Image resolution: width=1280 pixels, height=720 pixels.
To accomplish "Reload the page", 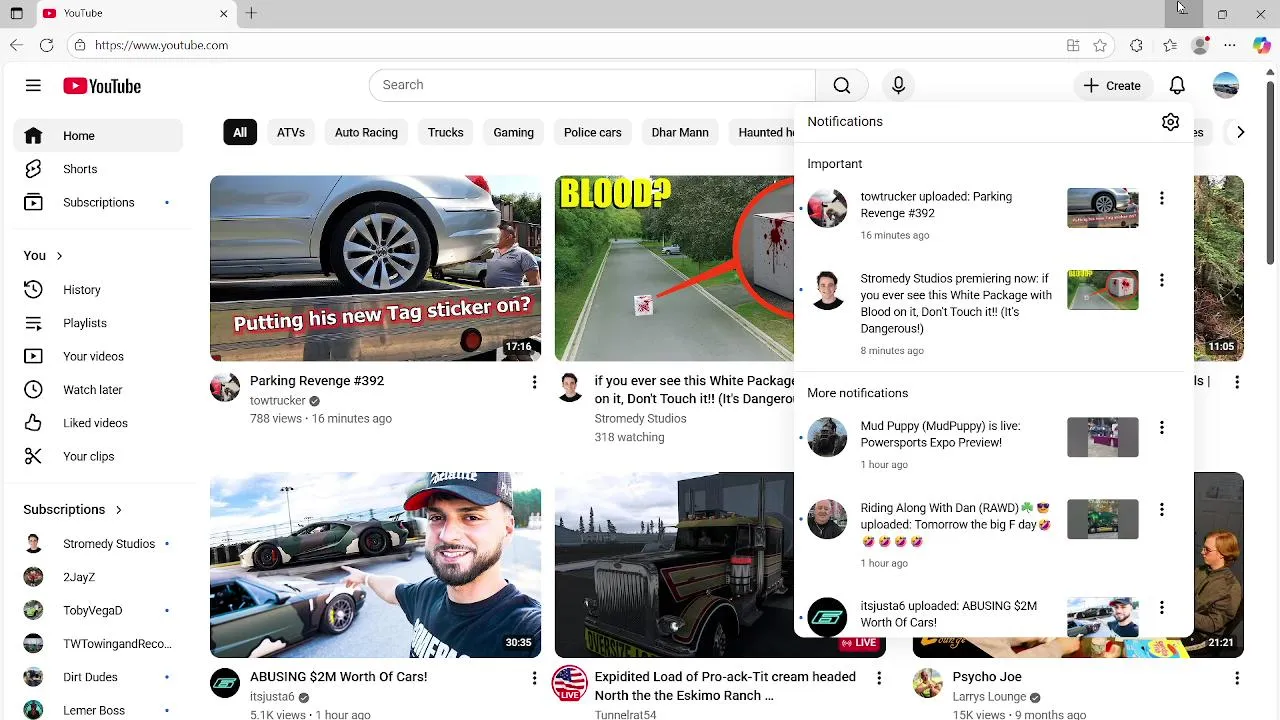I will pos(46,45).
